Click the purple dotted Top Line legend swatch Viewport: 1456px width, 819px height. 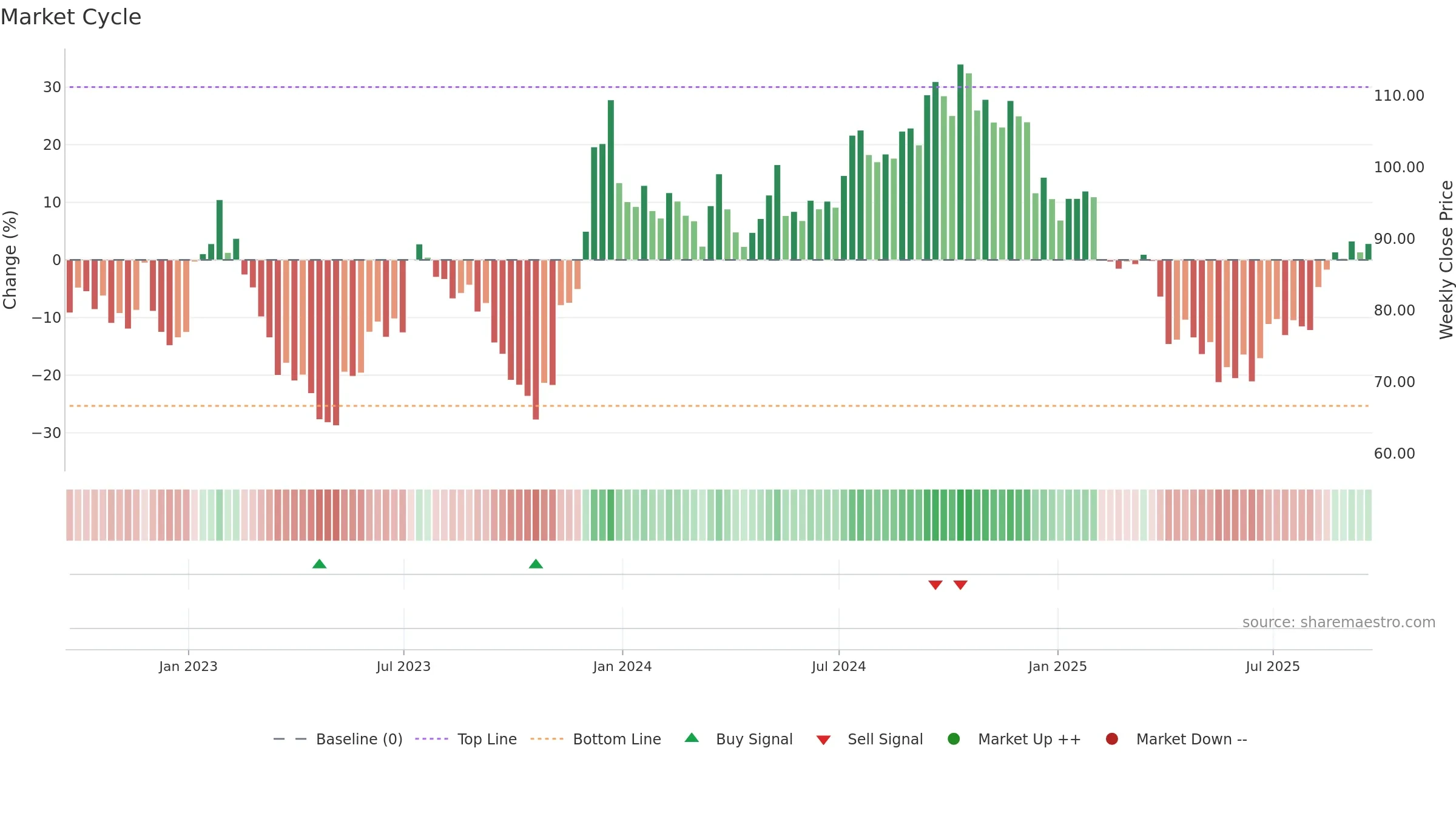[x=431, y=739]
